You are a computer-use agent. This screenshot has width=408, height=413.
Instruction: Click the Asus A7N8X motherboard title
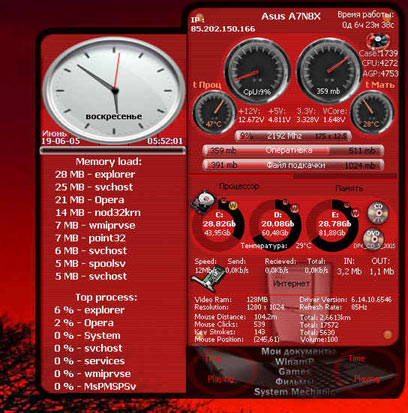pyautogui.click(x=291, y=16)
